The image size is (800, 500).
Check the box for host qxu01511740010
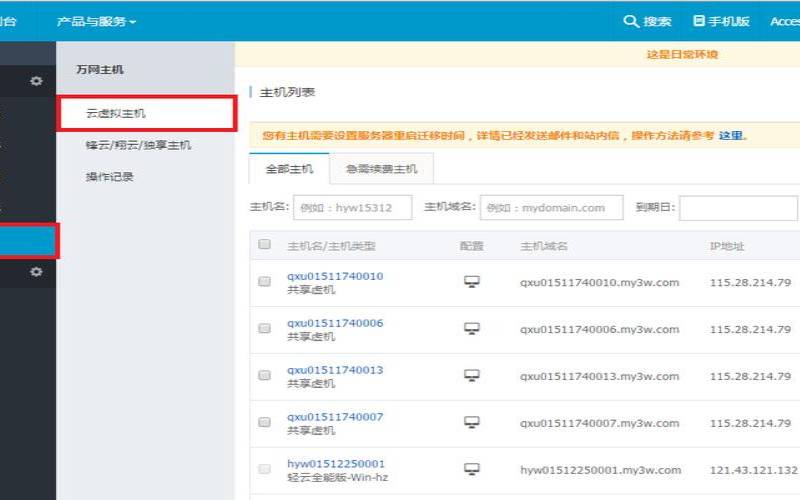click(264, 281)
